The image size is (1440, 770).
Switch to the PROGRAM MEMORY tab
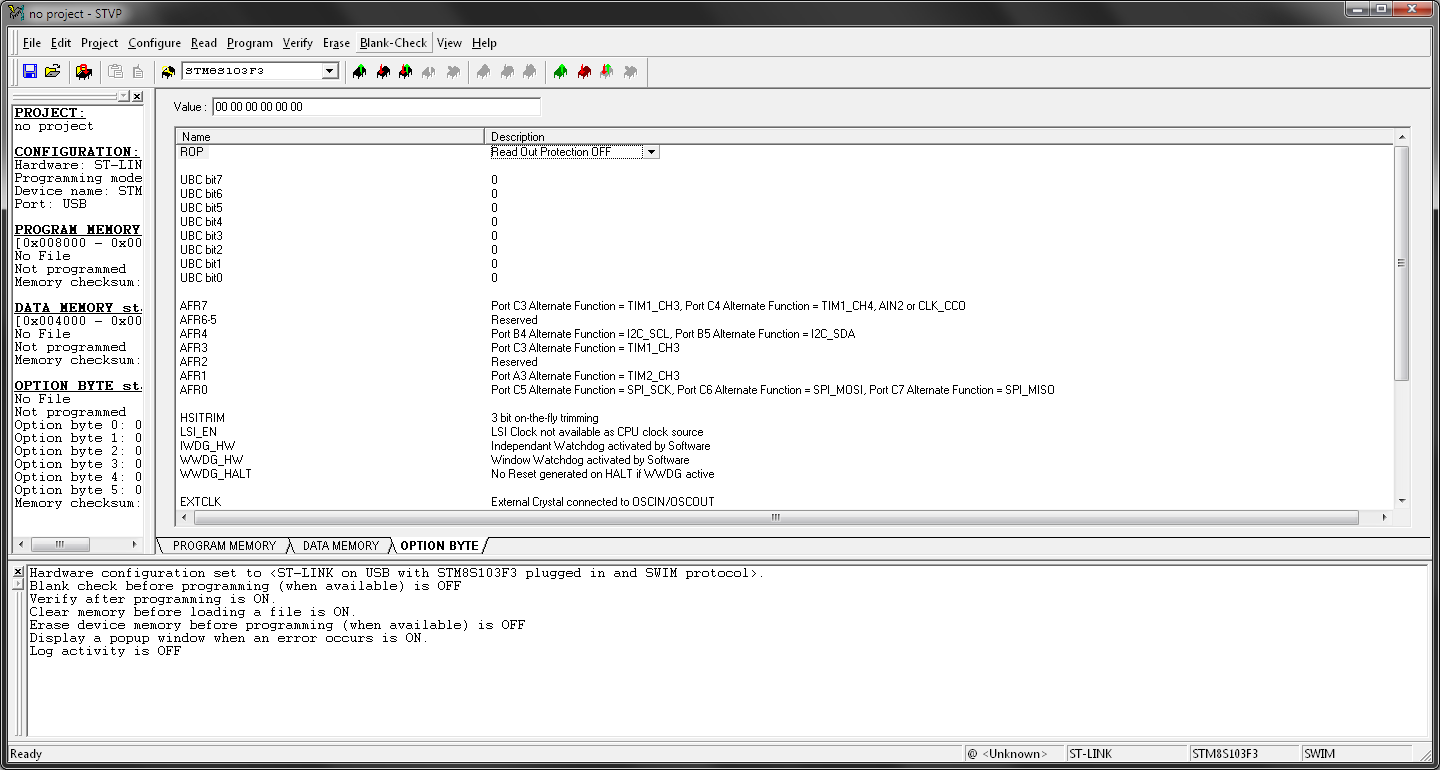coord(224,546)
